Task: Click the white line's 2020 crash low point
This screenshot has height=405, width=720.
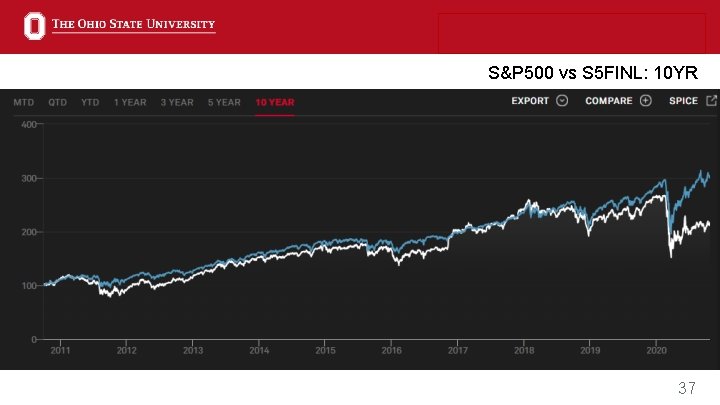Action: click(x=671, y=256)
